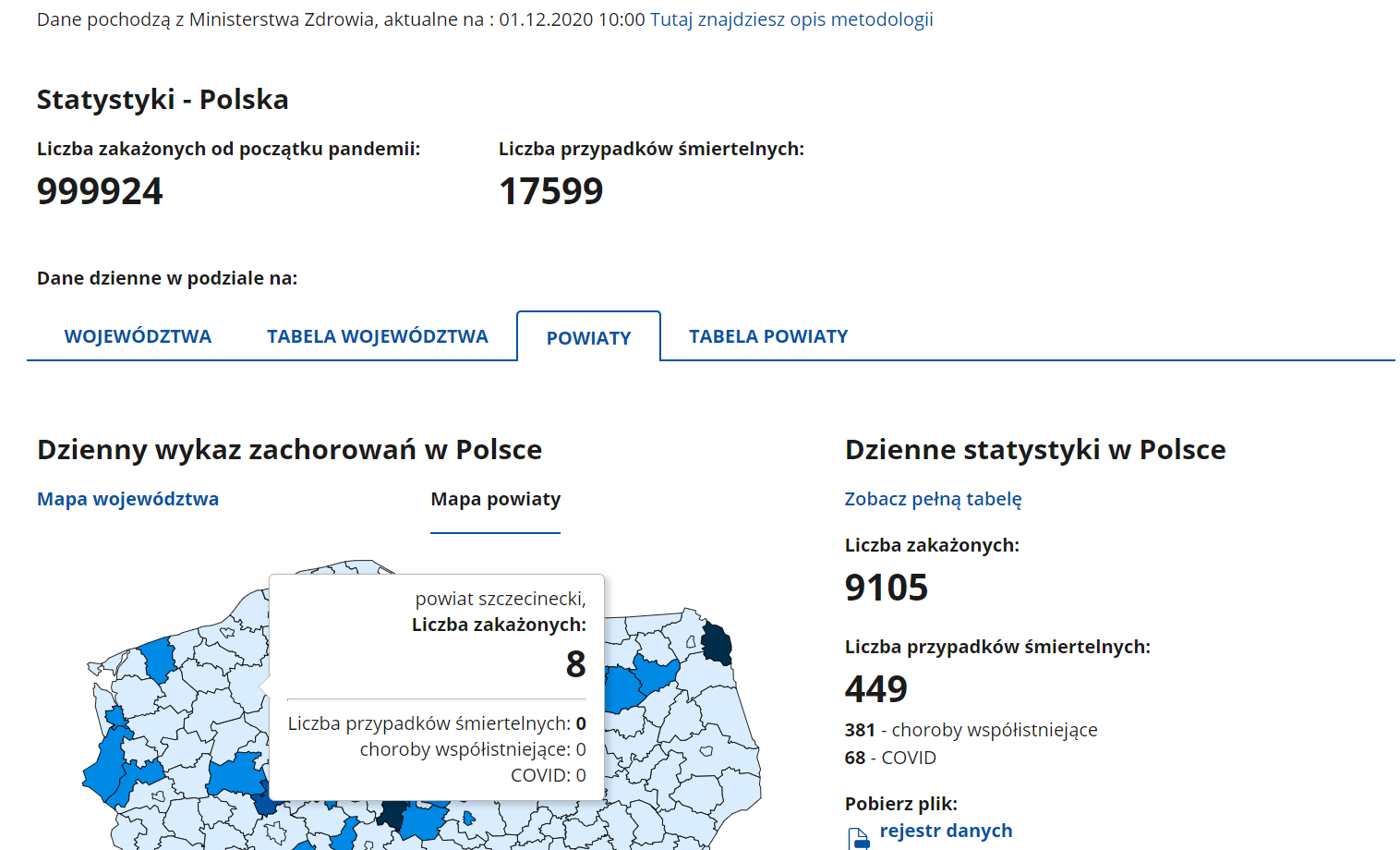Open the Zobacz pełną tabelę link
This screenshot has width=1400, height=850.
pos(933,499)
